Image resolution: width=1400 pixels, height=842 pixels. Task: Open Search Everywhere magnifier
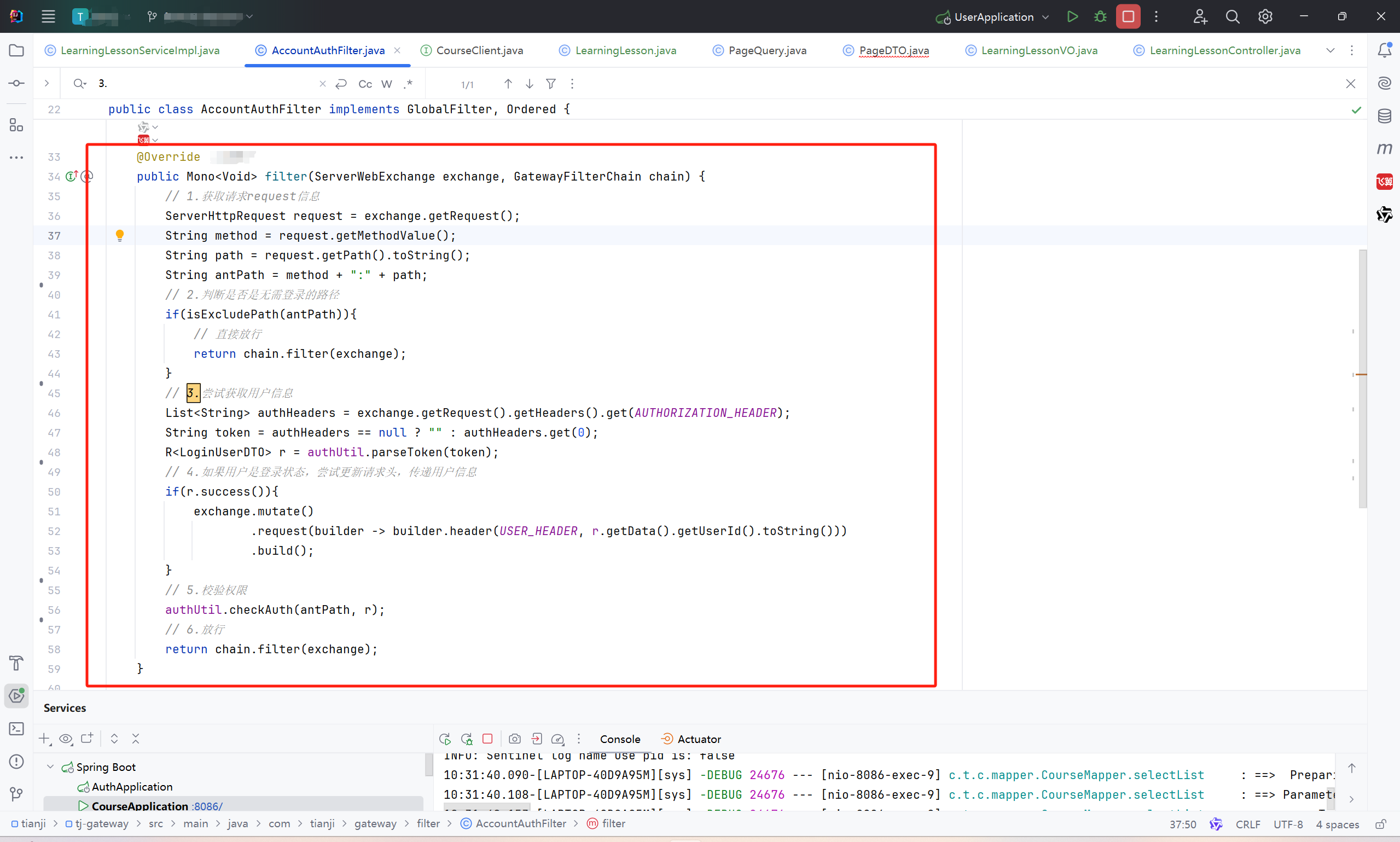click(x=1233, y=16)
